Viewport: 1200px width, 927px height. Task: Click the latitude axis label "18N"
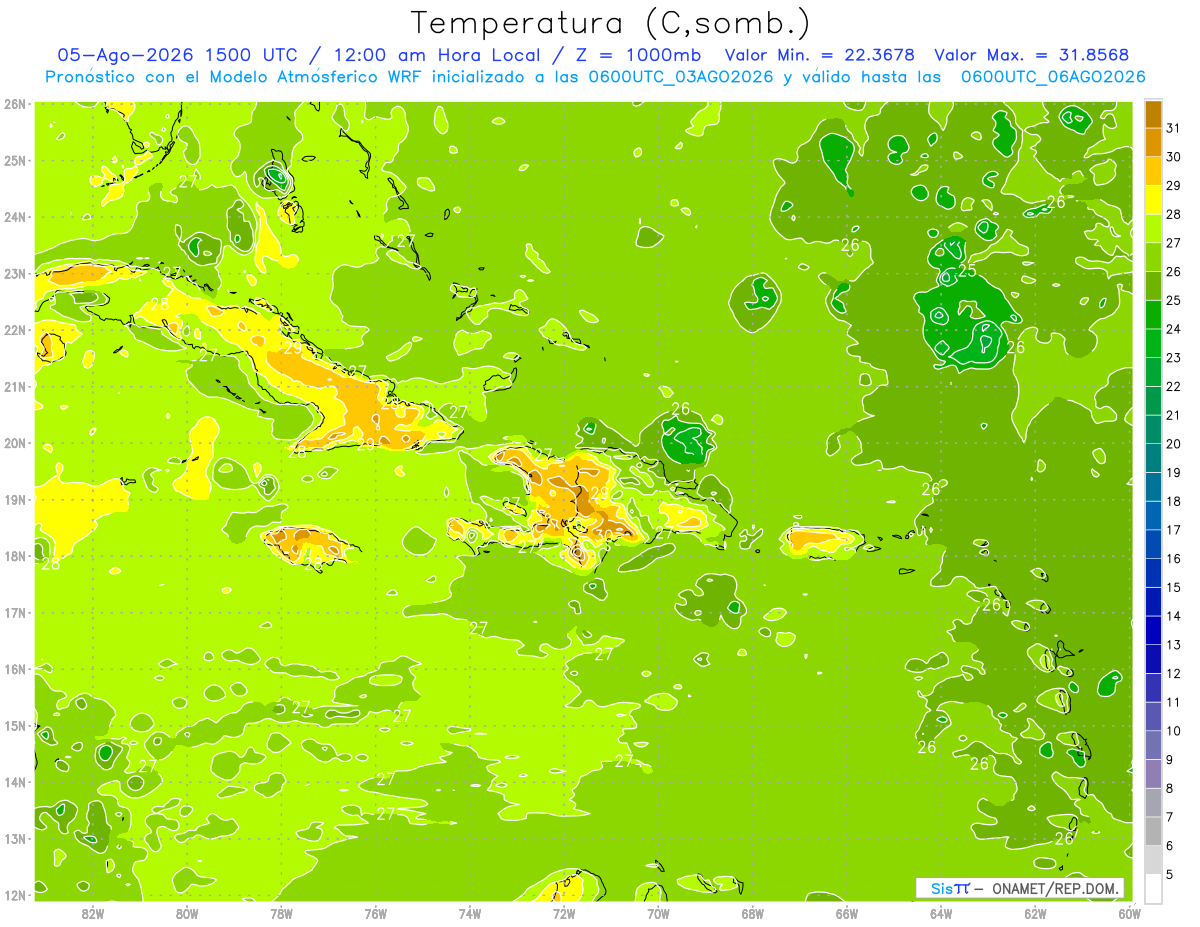(x=14, y=556)
